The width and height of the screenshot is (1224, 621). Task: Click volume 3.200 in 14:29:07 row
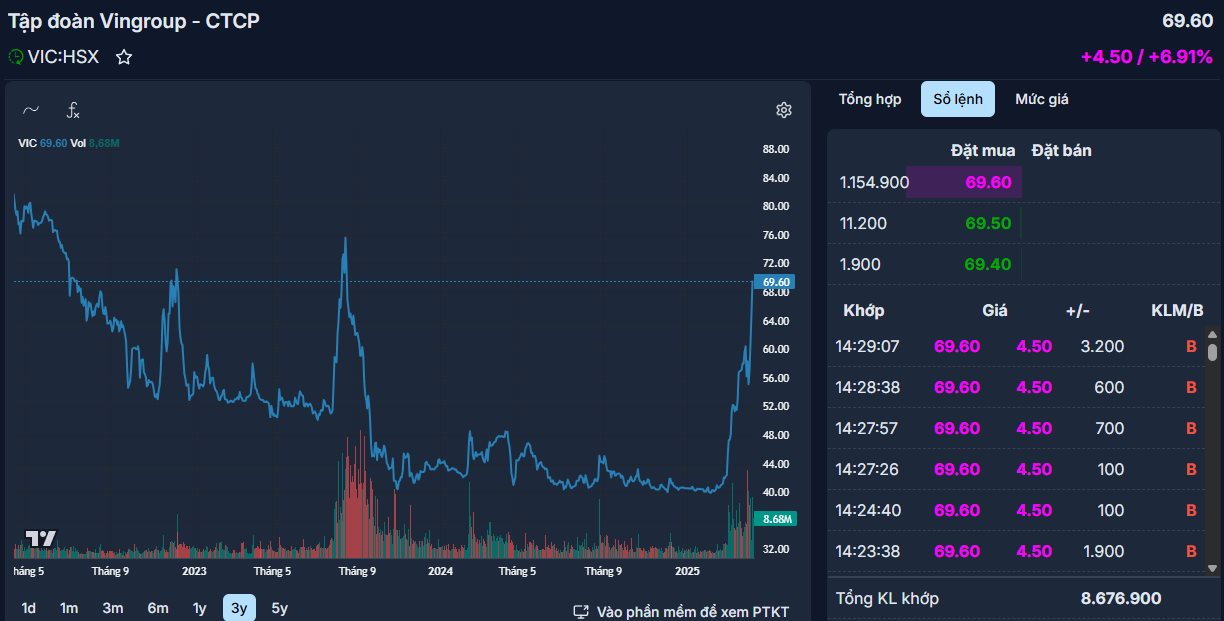click(x=1102, y=346)
